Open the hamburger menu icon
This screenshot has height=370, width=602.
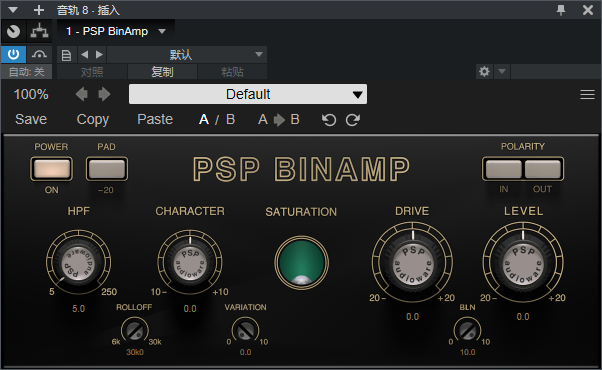pyautogui.click(x=587, y=94)
